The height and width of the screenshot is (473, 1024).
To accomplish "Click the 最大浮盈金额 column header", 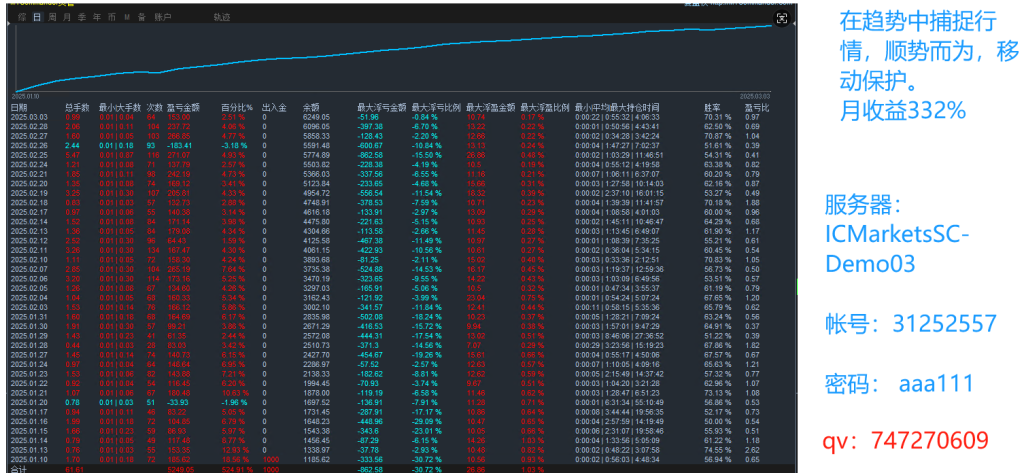I will [x=490, y=107].
